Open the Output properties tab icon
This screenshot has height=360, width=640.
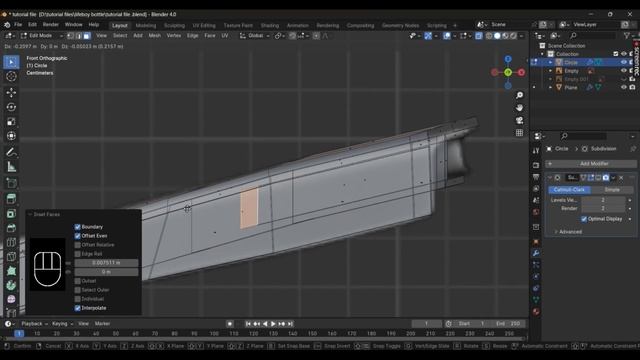click(536, 177)
